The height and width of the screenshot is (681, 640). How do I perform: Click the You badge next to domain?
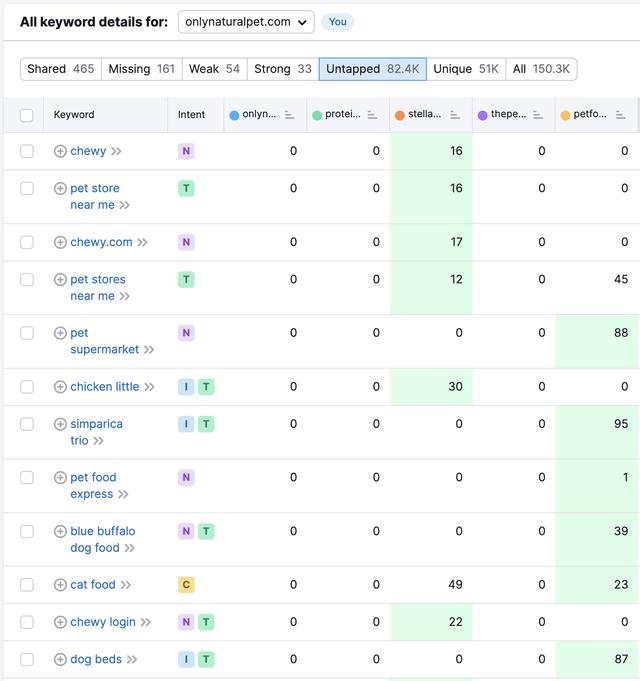click(337, 22)
